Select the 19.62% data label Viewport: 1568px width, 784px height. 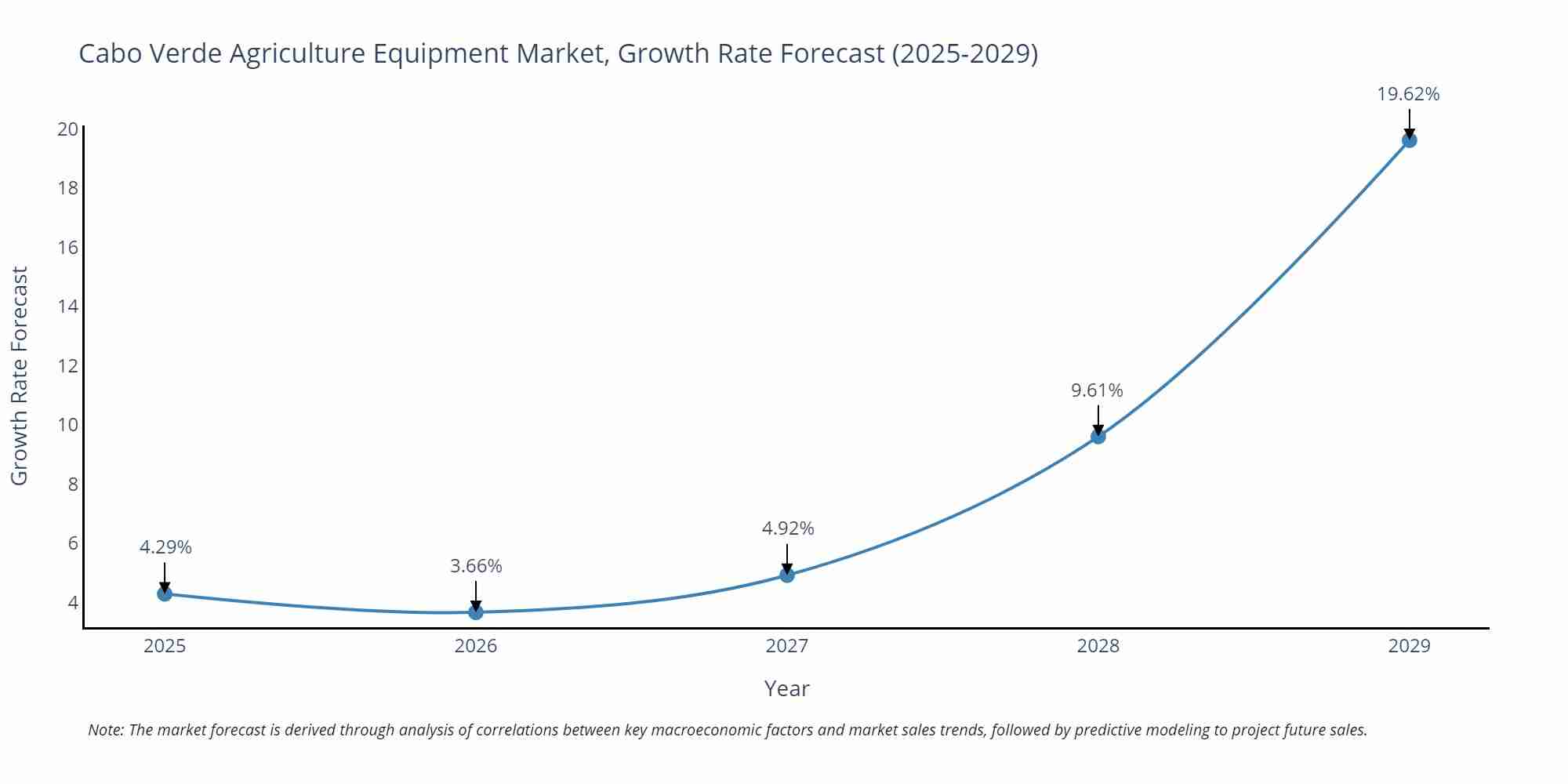[x=1409, y=94]
